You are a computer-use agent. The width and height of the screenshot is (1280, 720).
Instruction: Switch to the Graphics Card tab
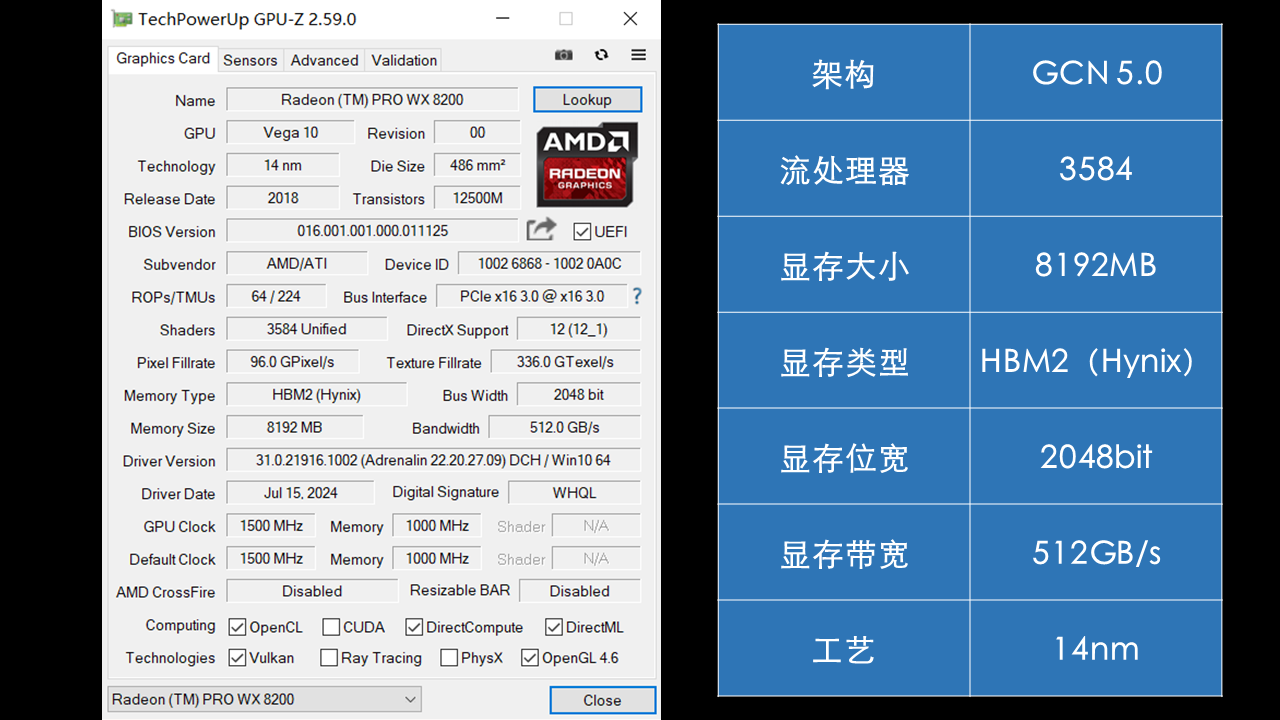[163, 58]
